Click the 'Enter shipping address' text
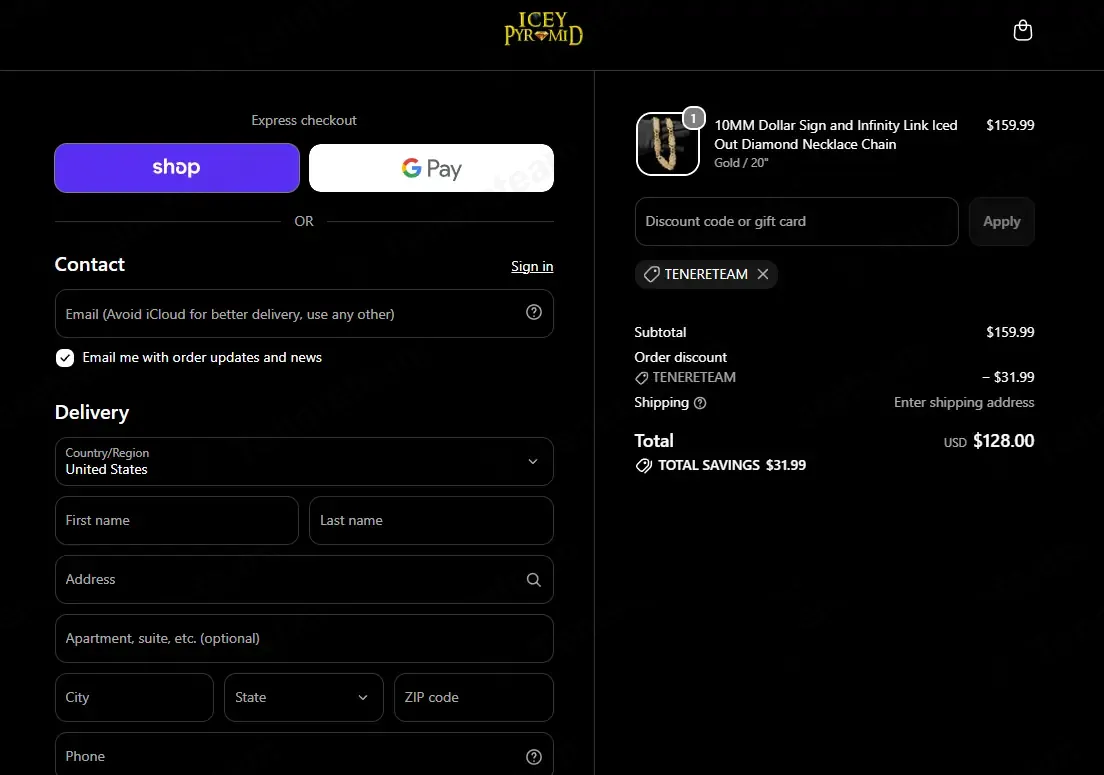This screenshot has height=775, width=1104. click(x=964, y=403)
